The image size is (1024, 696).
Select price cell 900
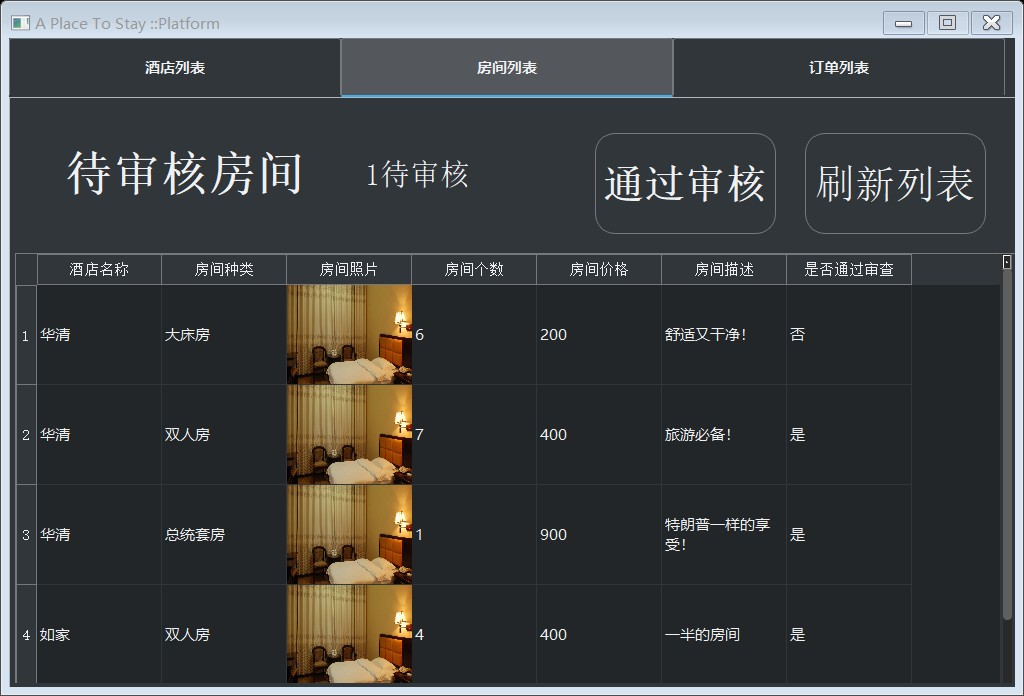599,535
